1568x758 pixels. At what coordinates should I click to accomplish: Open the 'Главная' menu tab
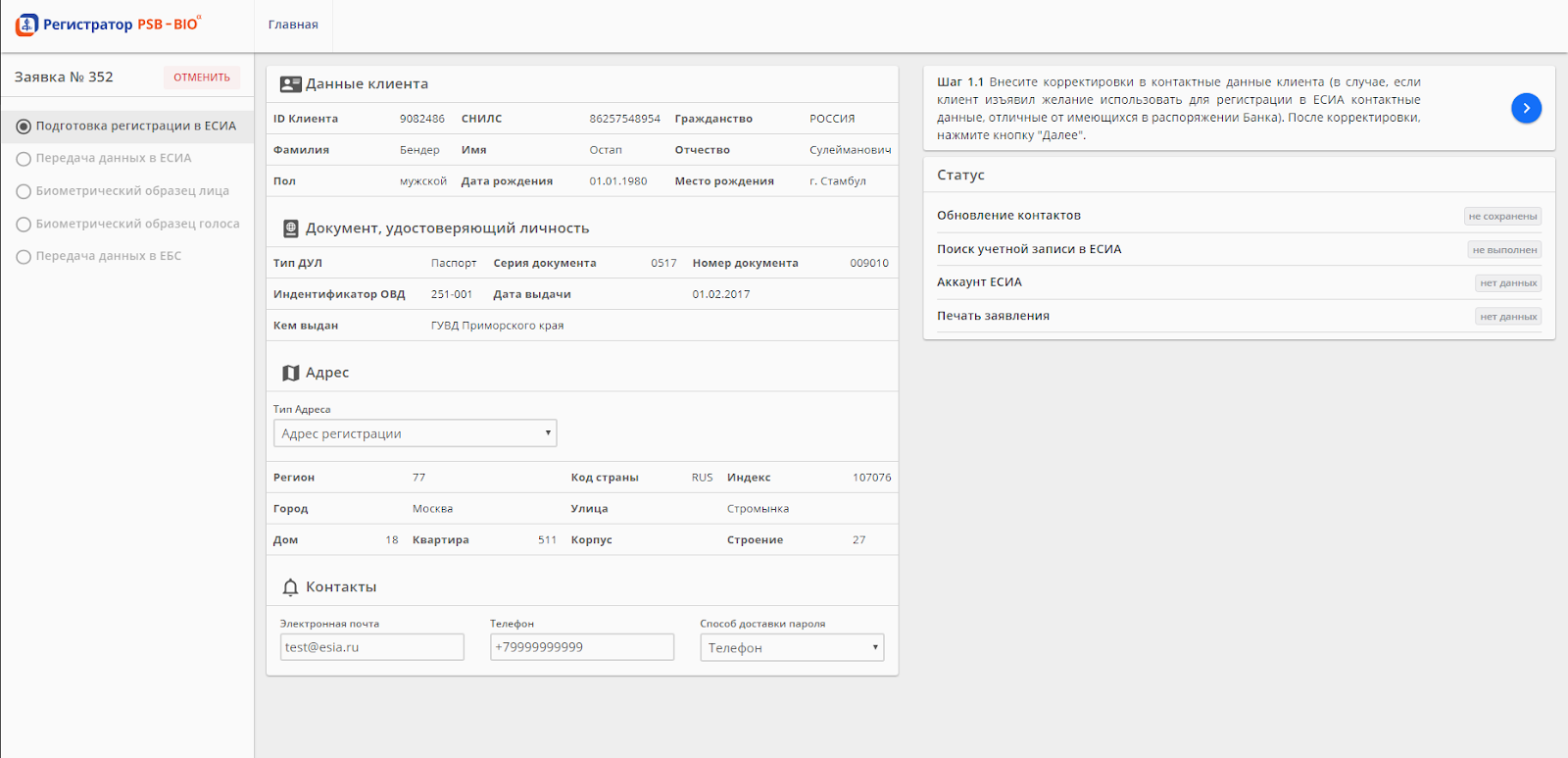(x=293, y=25)
